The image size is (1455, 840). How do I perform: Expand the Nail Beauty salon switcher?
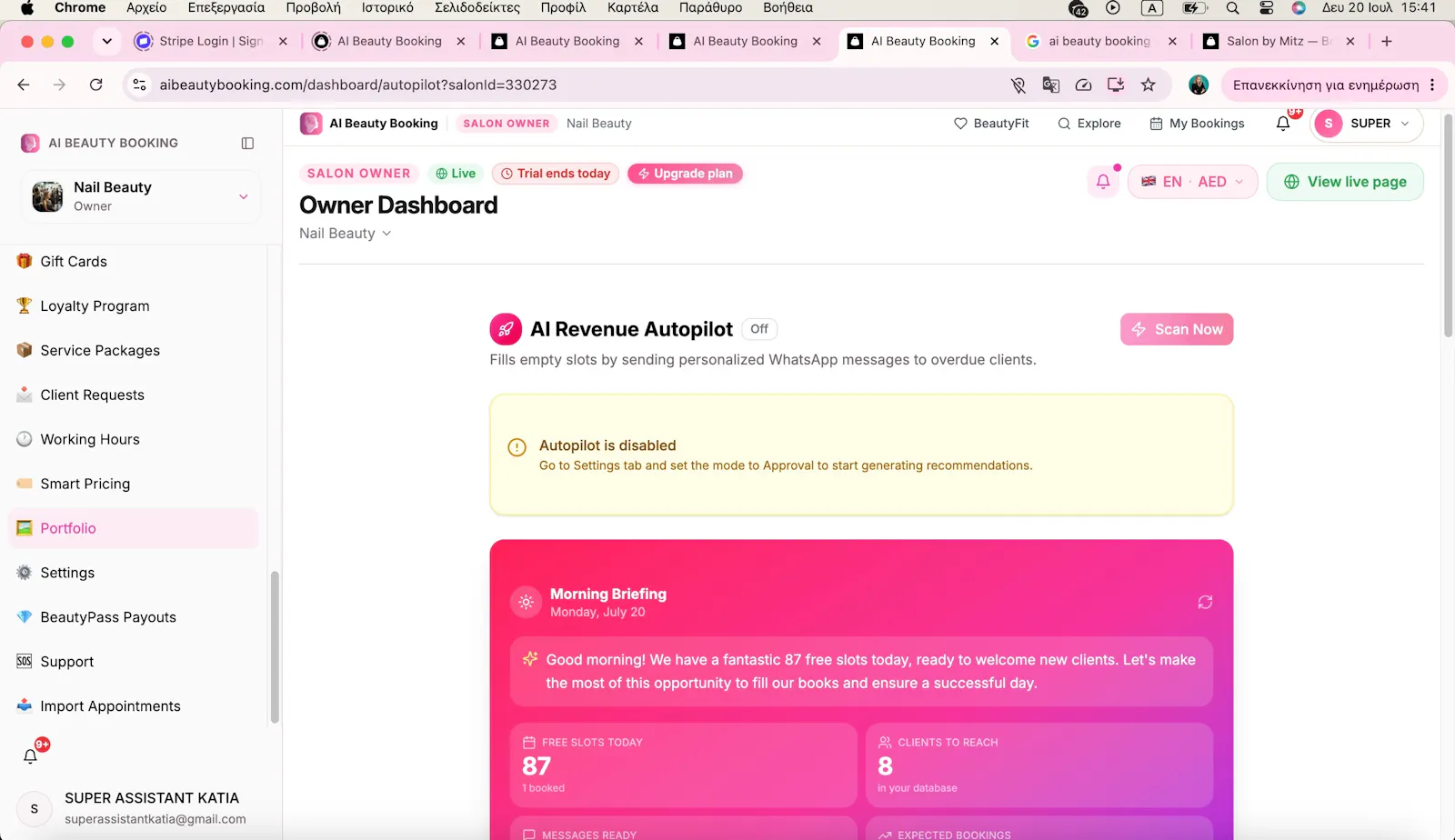click(141, 196)
